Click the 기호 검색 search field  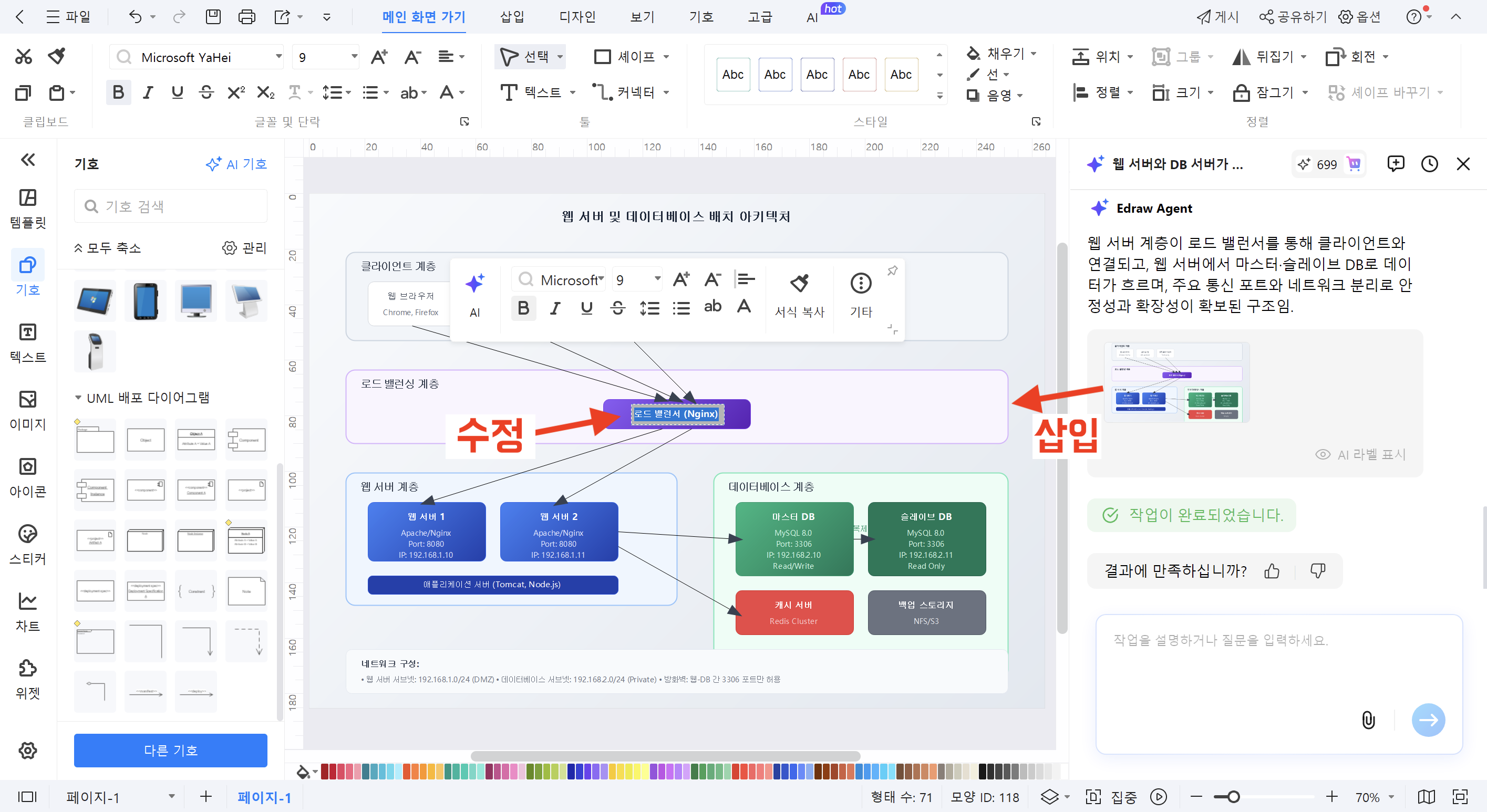tap(171, 206)
